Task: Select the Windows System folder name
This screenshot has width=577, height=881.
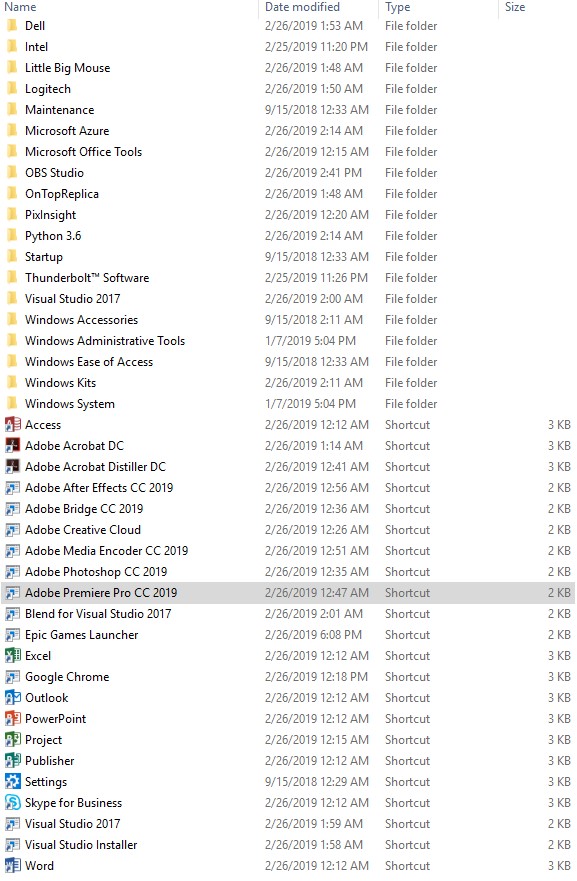Action: [70, 404]
